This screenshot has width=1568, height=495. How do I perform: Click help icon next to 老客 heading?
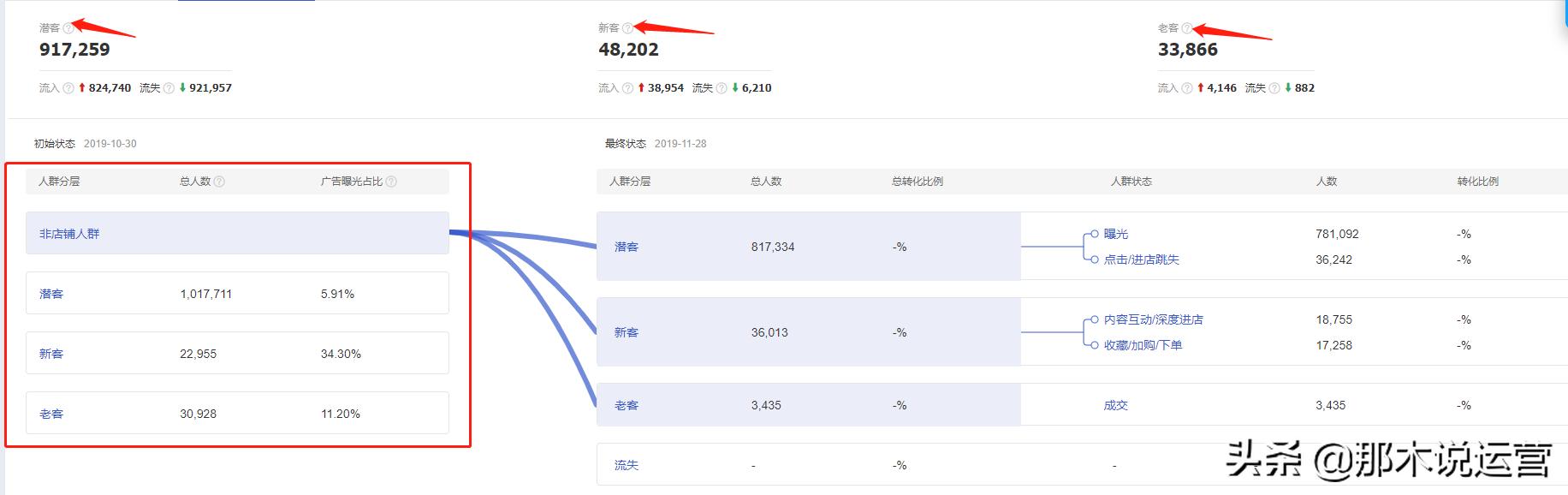(1186, 28)
